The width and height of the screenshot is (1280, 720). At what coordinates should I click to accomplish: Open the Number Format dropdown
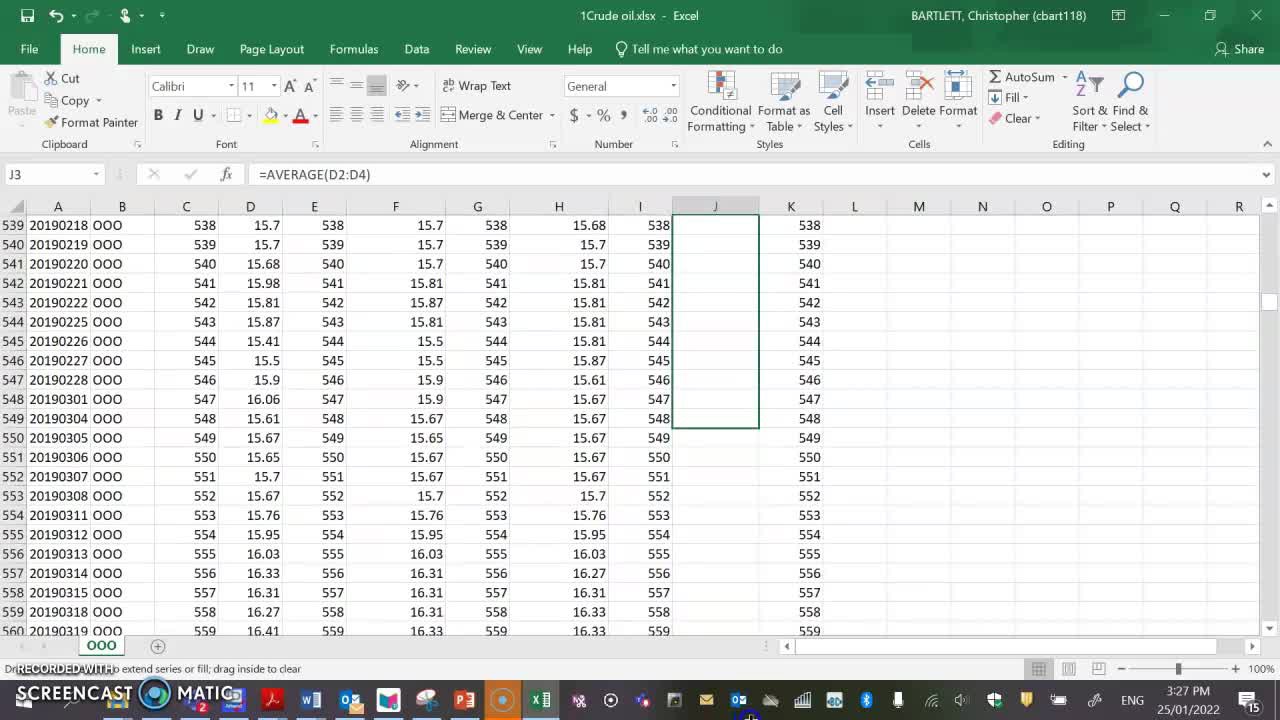click(x=673, y=85)
